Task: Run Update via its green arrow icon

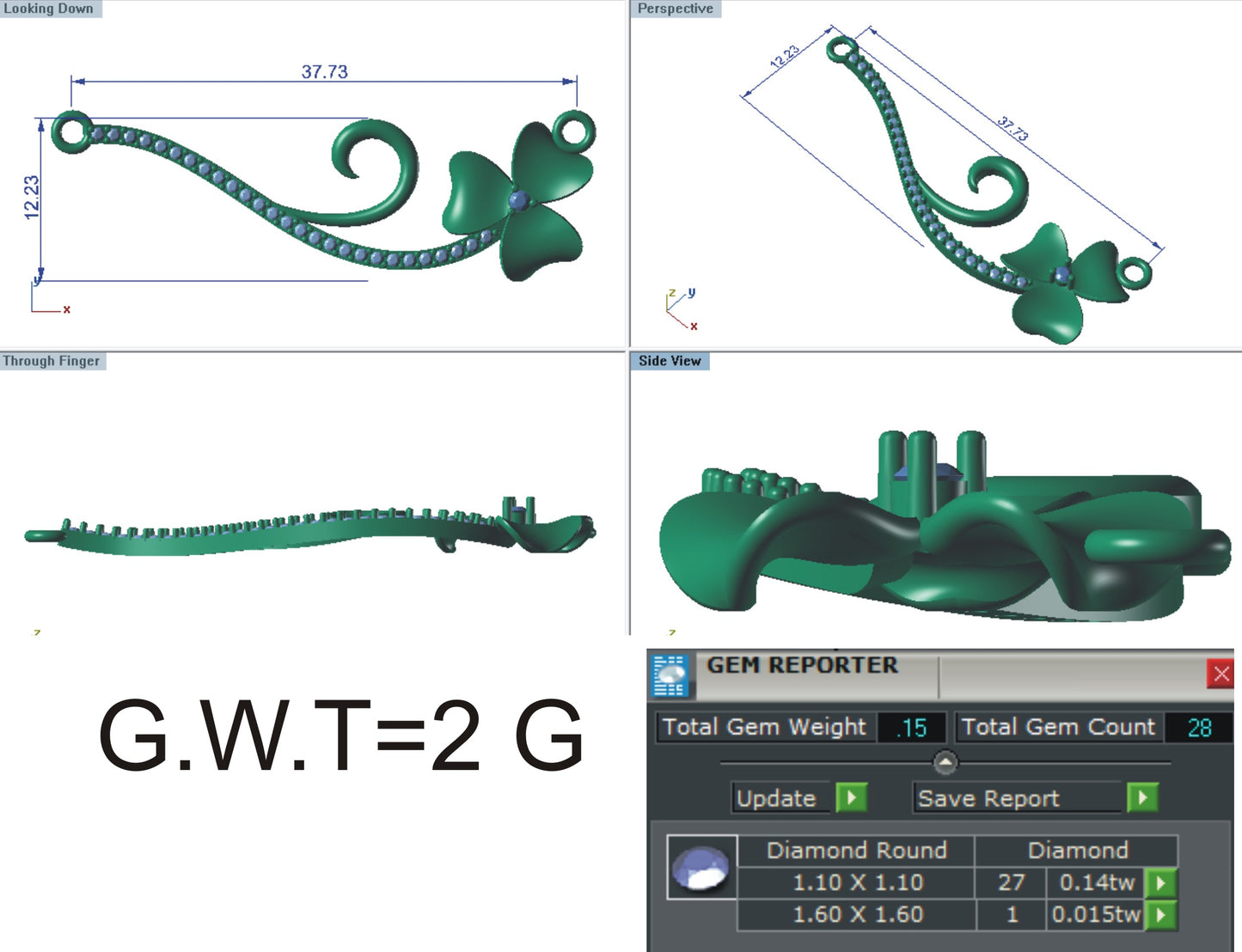Action: click(851, 797)
